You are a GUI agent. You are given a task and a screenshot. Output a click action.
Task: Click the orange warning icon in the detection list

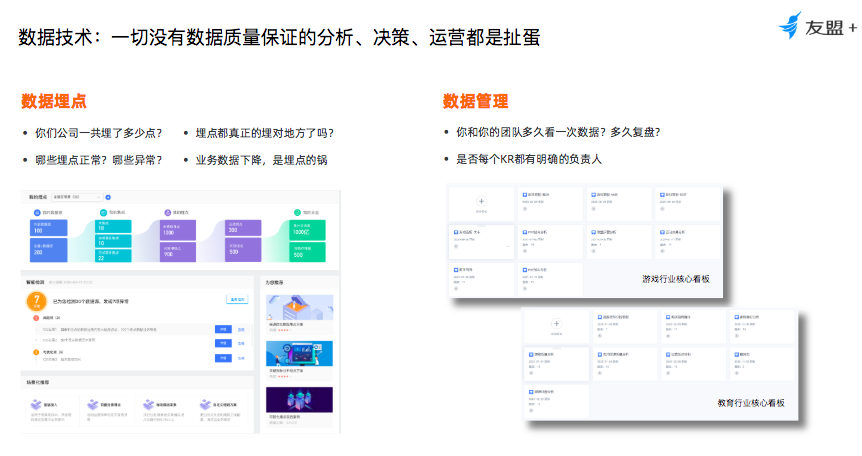pos(36,352)
